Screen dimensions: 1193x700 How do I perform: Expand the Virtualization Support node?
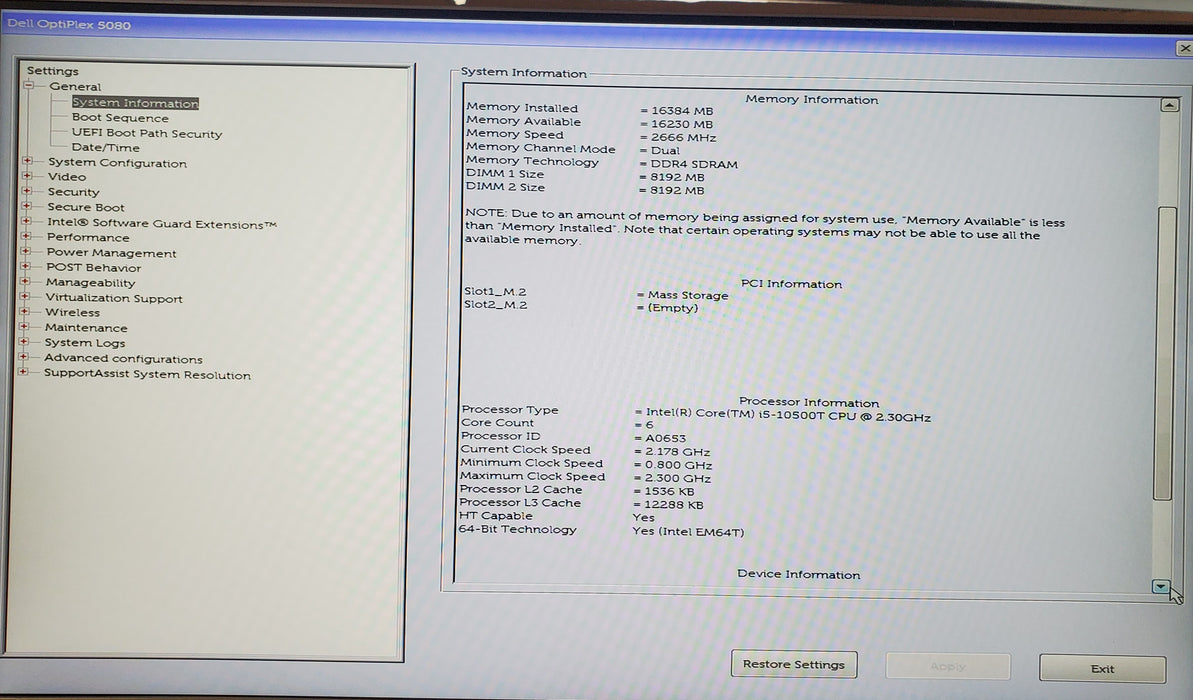[x=24, y=297]
